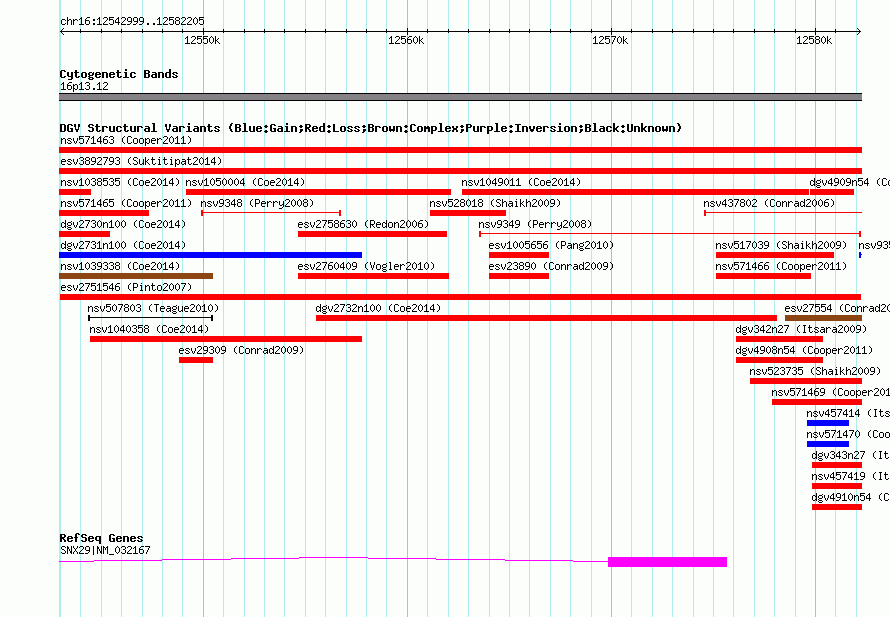Click the Cytogenetic Bands track title
This screenshot has width=890, height=617.
[119, 74]
